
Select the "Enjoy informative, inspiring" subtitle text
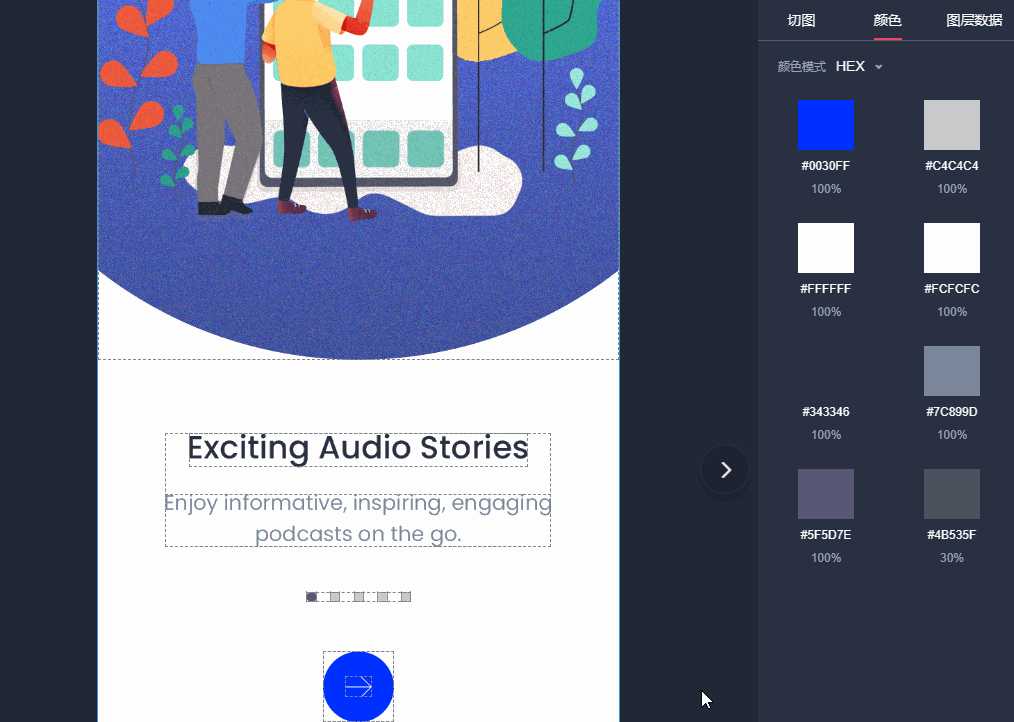(x=358, y=519)
